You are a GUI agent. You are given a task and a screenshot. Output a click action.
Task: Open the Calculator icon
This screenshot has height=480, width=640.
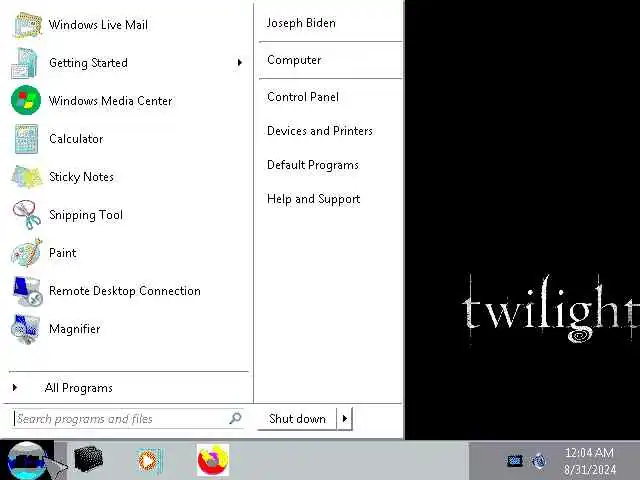point(27,139)
